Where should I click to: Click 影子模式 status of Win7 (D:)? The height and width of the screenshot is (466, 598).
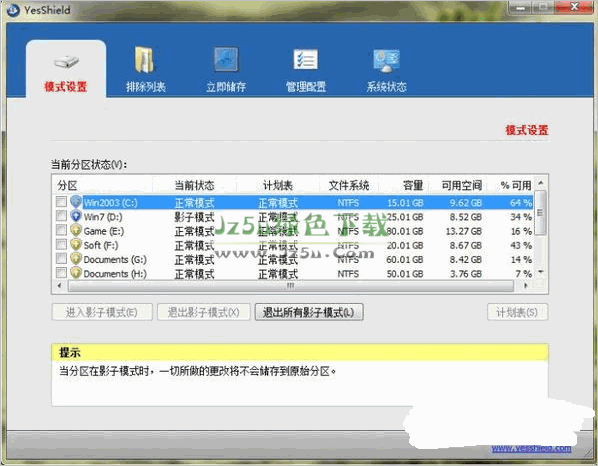coord(195,217)
